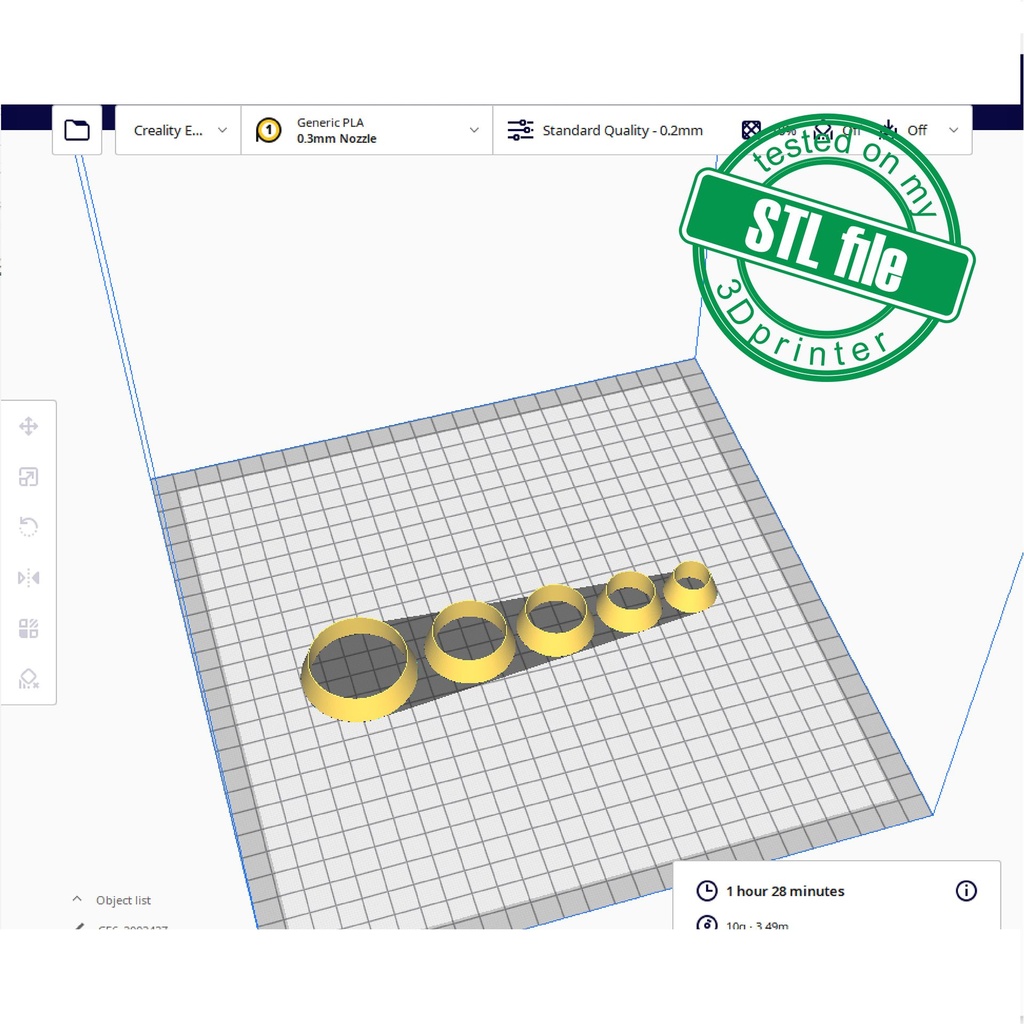Open the Creality printer dropdown

point(179,130)
